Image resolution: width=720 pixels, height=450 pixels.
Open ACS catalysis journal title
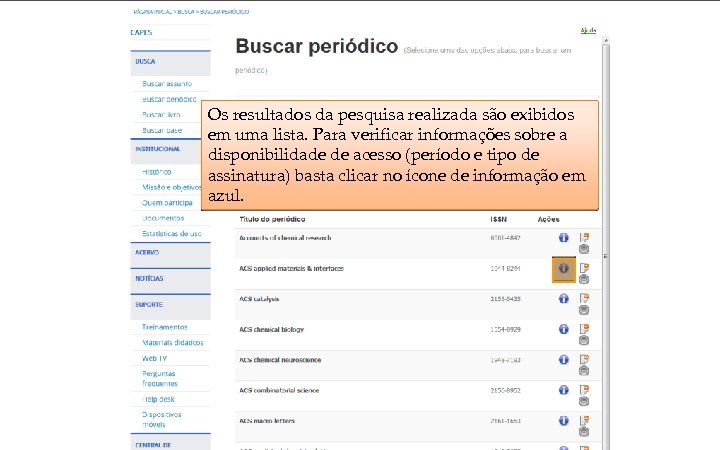(259, 299)
